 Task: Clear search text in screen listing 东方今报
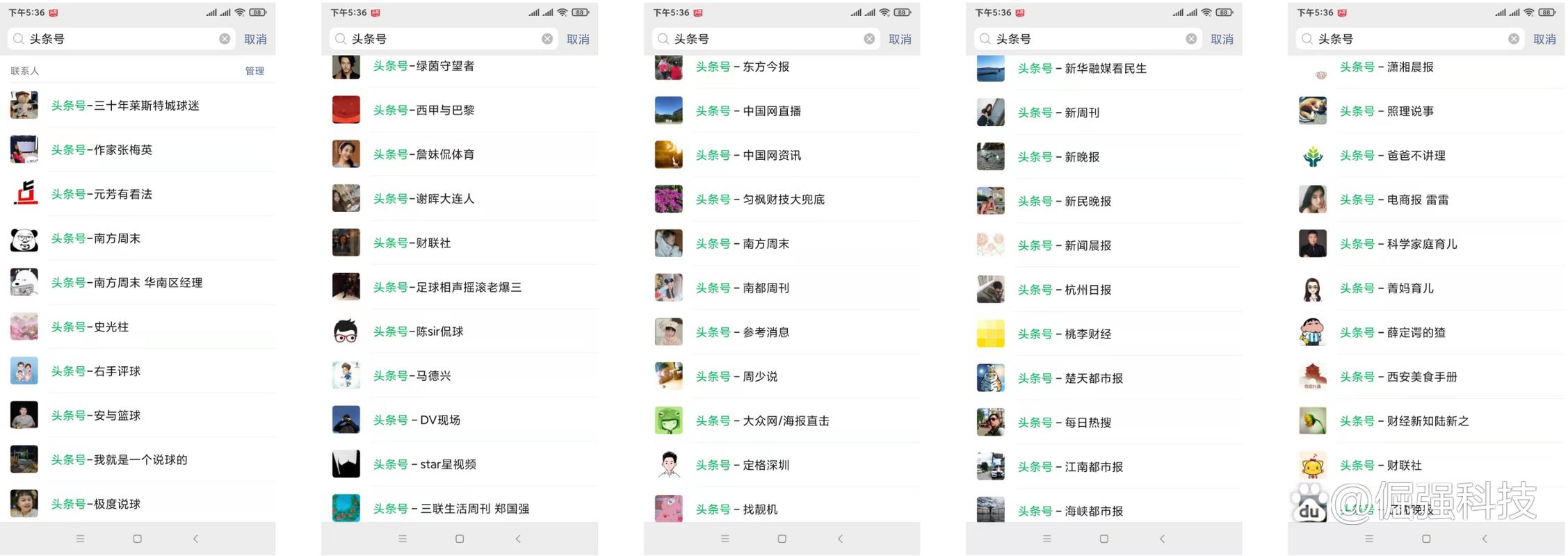coord(869,39)
